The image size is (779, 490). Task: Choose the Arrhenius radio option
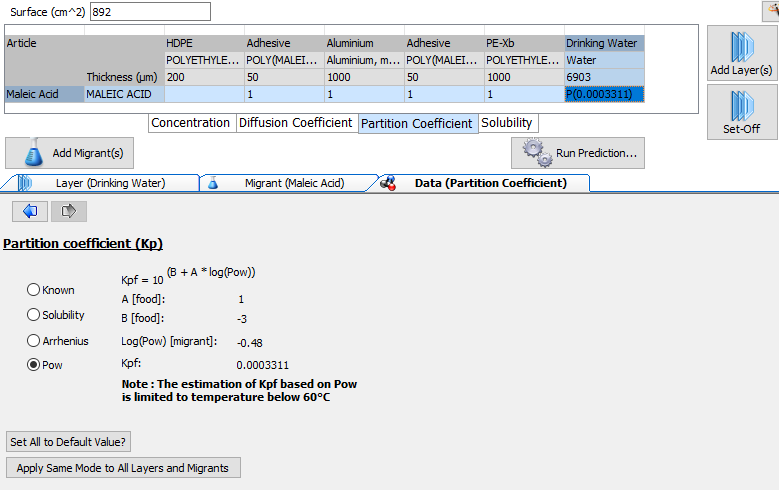(x=34, y=340)
